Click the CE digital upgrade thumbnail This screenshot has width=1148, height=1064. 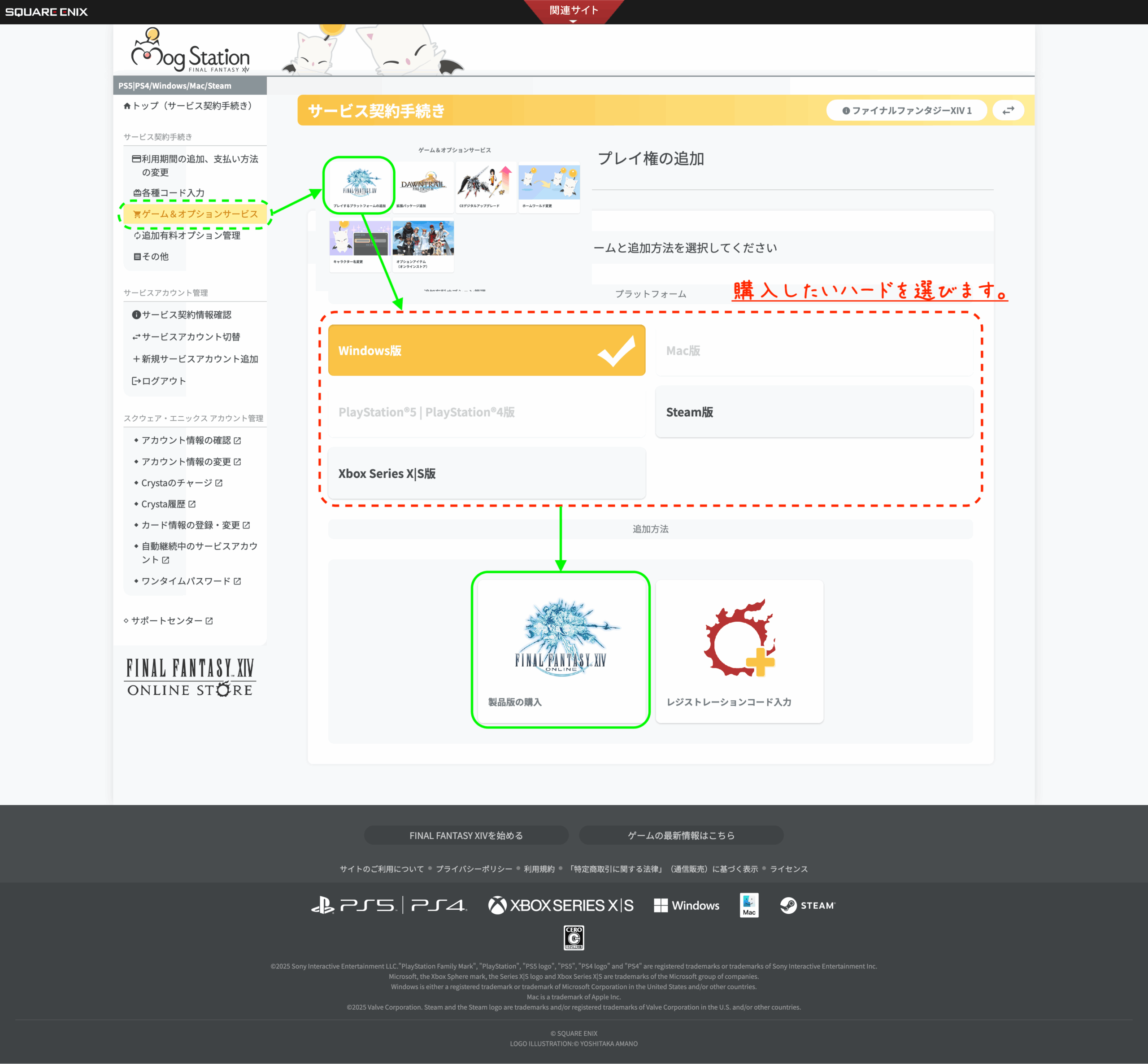click(x=485, y=187)
